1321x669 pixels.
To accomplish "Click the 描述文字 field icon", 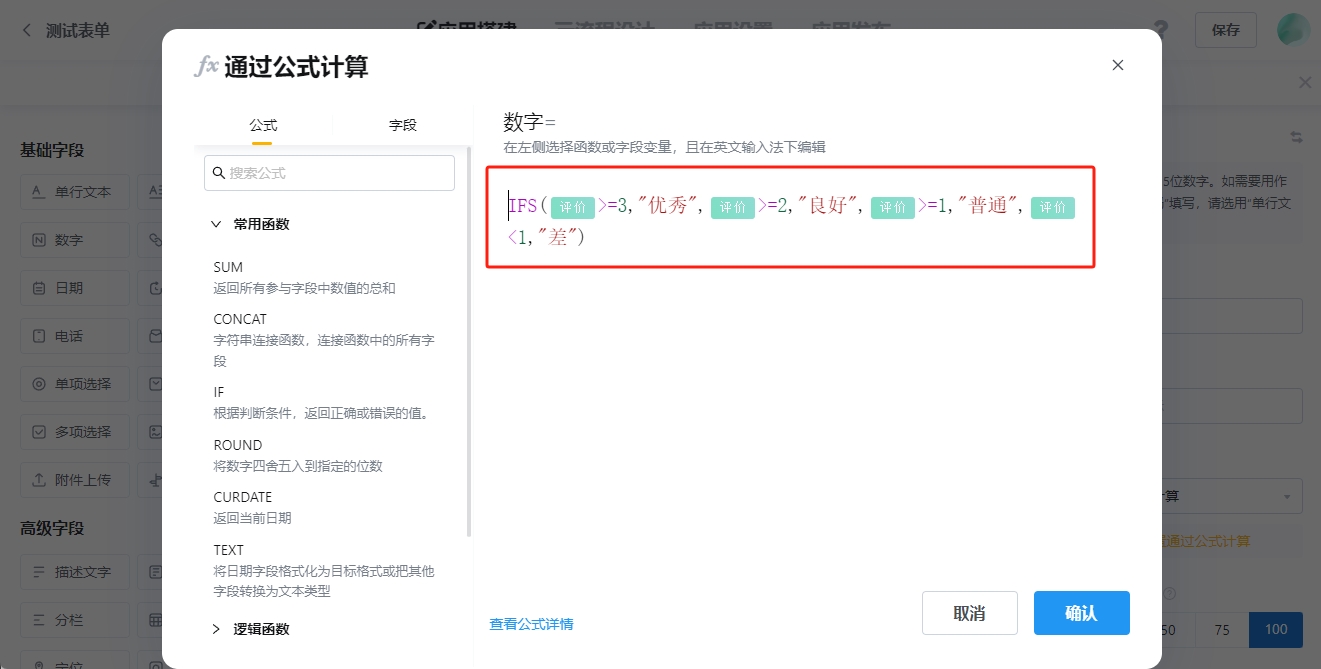I will 39,572.
